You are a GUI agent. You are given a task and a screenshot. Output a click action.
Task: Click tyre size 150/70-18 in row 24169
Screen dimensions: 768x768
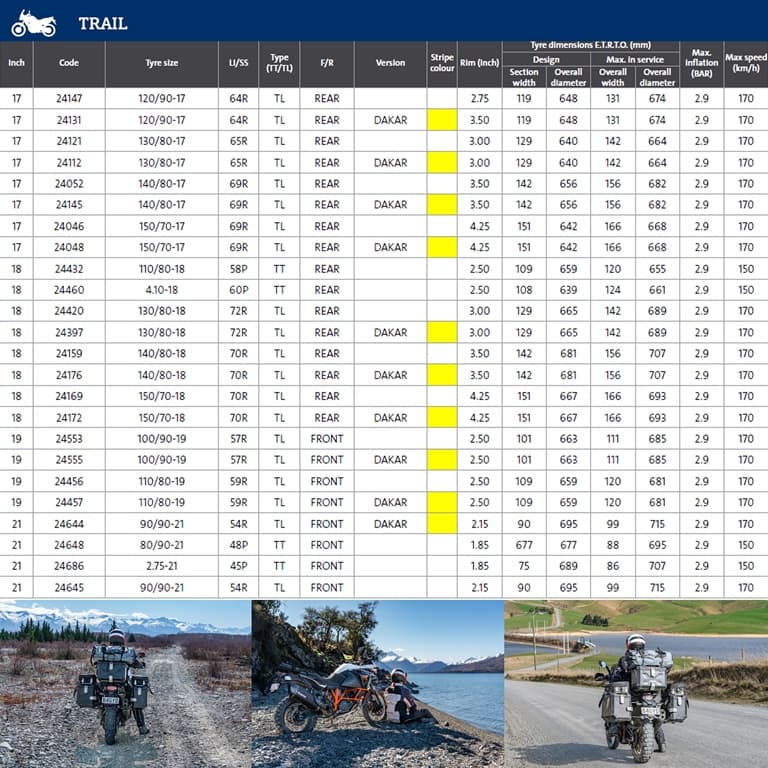click(162, 396)
